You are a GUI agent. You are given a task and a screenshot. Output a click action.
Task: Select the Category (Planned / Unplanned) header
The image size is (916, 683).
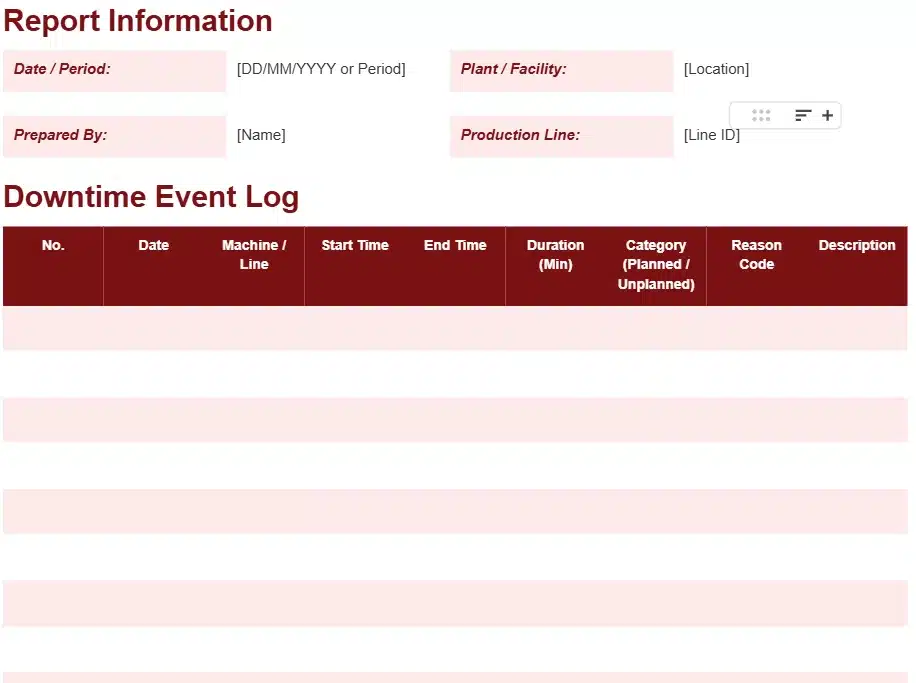click(x=656, y=264)
